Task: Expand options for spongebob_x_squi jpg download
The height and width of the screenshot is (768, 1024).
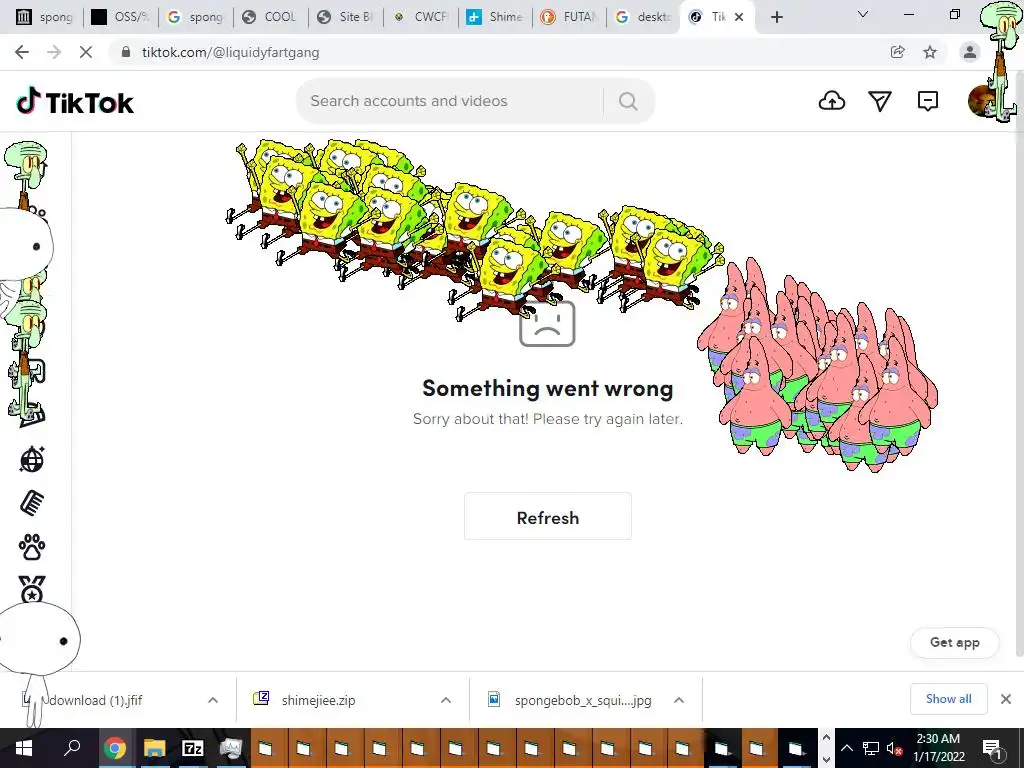Action: pos(679,700)
